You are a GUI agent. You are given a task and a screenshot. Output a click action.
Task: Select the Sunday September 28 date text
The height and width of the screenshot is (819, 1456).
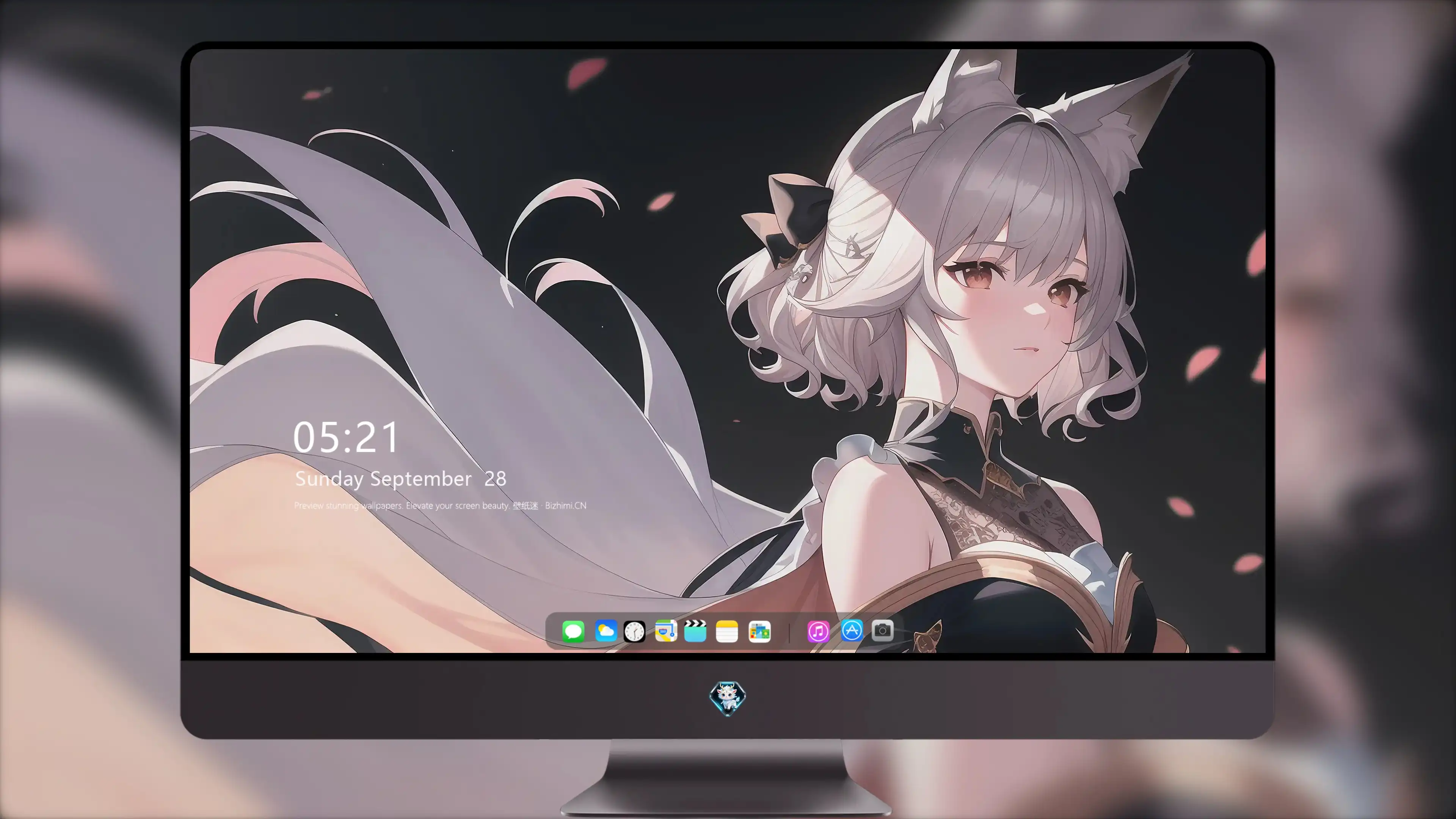tap(401, 479)
